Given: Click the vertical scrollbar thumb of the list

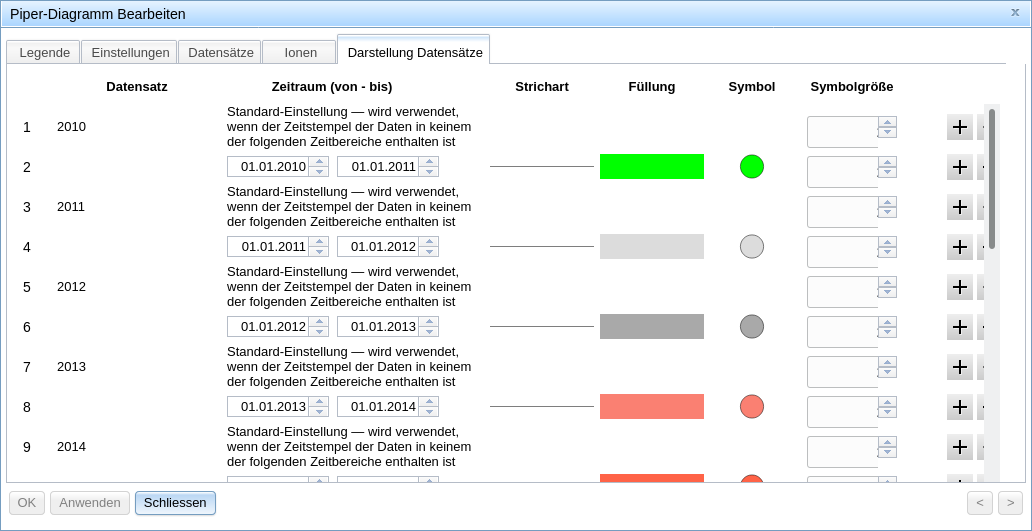Looking at the screenshot, I should [x=992, y=179].
